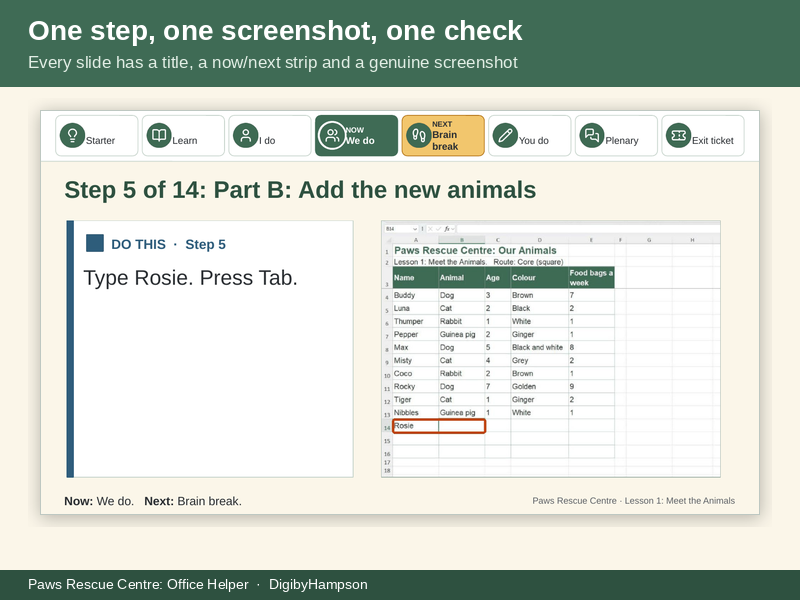Click the 'Animal' table header cell
The width and height of the screenshot is (800, 600).
(462, 278)
